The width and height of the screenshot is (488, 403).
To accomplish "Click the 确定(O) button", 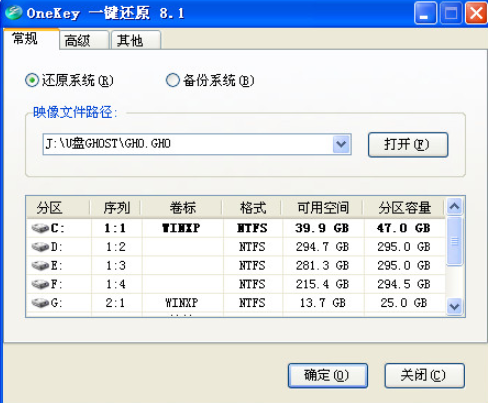I will click(x=328, y=376).
